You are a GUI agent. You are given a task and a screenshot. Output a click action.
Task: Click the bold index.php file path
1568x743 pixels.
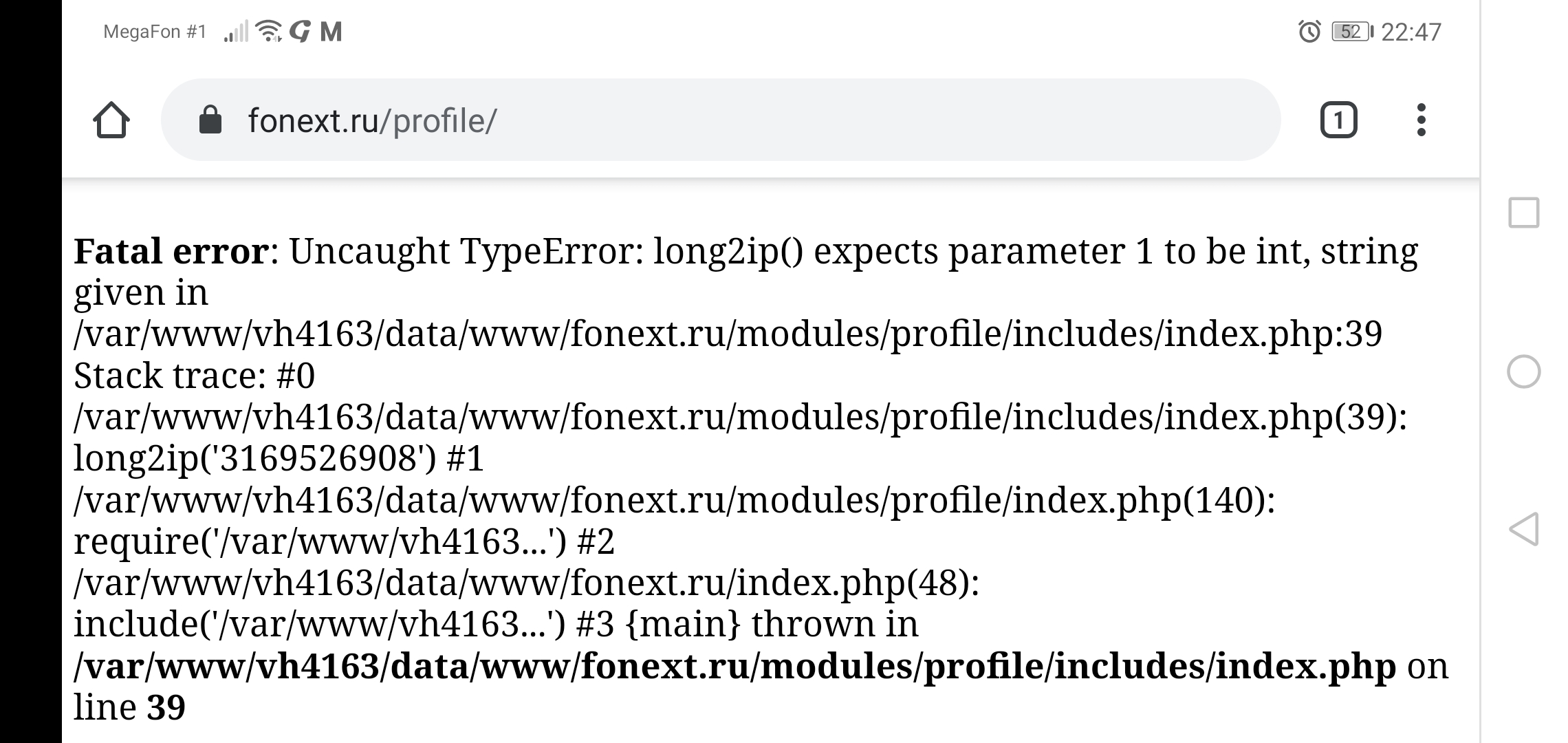734,666
